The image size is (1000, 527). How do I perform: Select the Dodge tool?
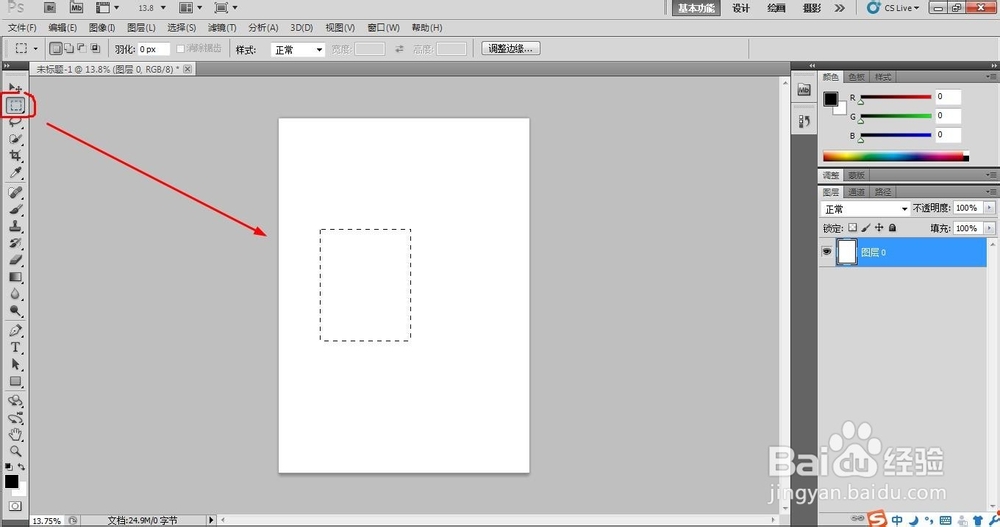[x=15, y=311]
